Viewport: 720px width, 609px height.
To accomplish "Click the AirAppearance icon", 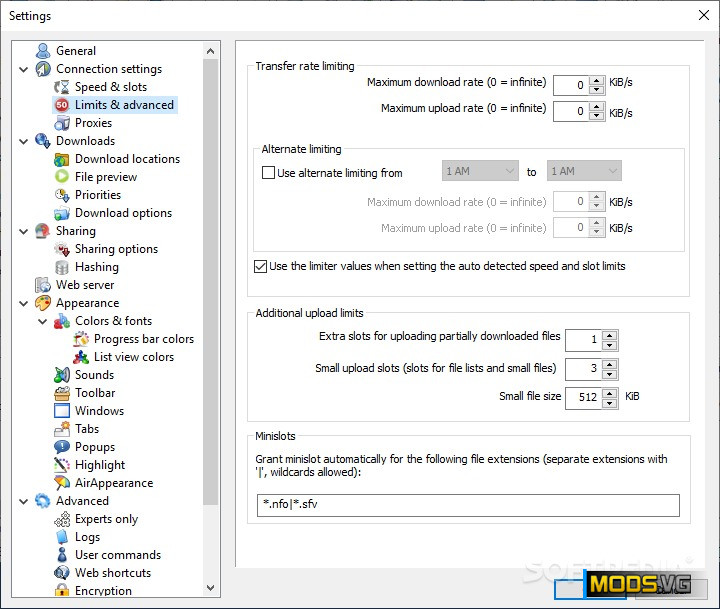I will click(x=62, y=483).
